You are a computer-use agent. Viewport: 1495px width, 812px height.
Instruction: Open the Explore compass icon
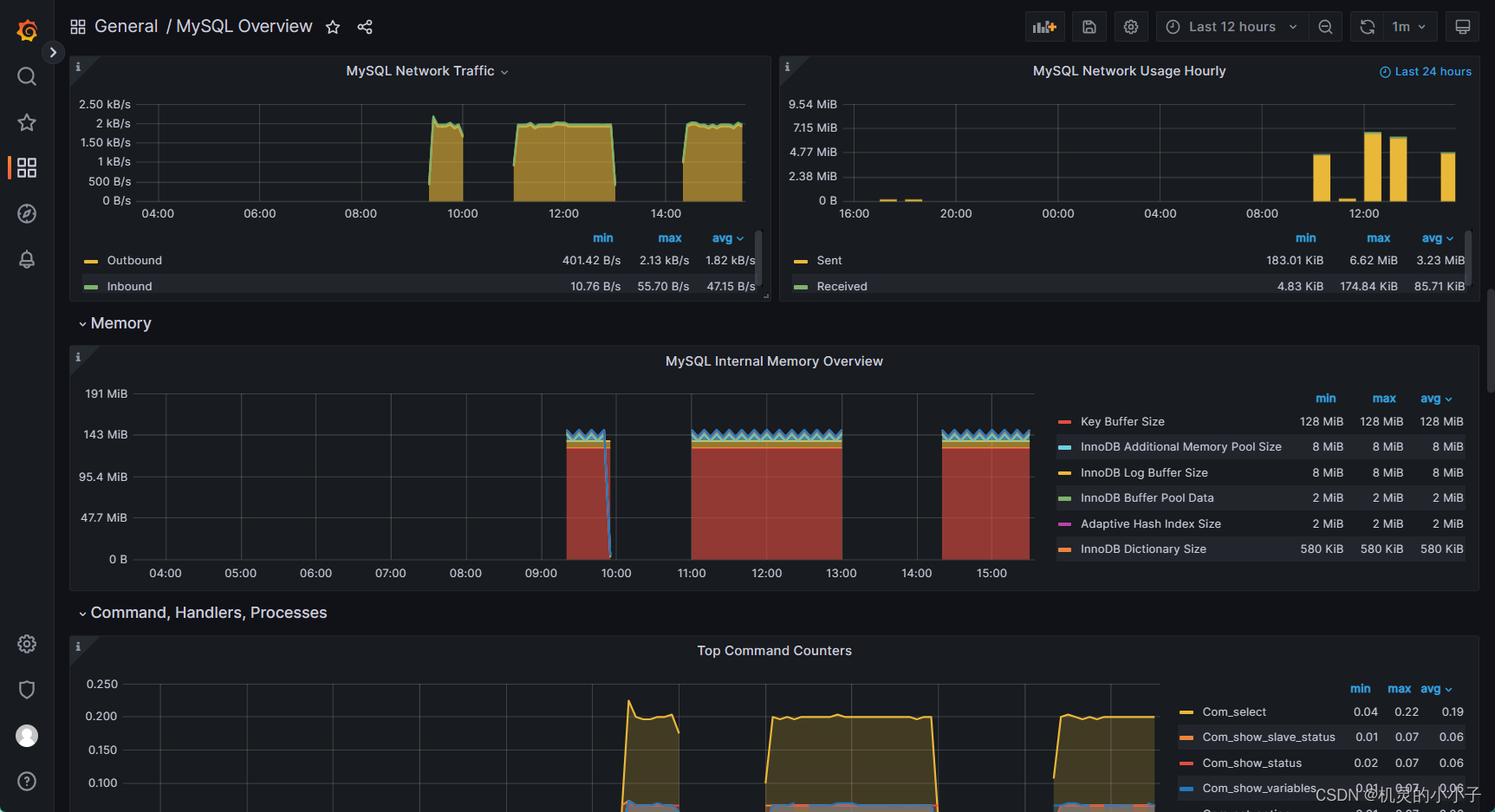click(x=27, y=213)
